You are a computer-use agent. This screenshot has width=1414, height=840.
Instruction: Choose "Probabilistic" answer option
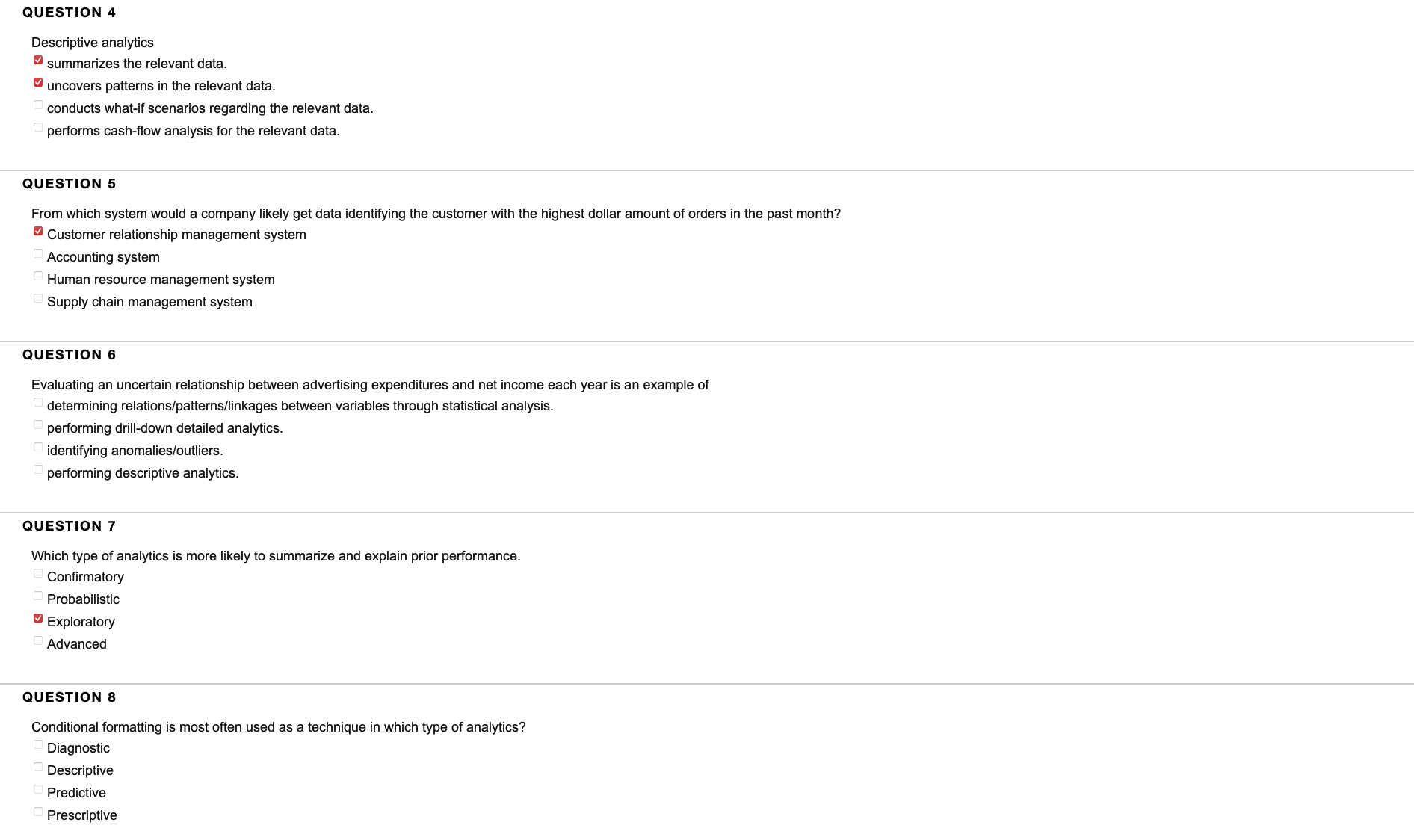click(x=38, y=595)
